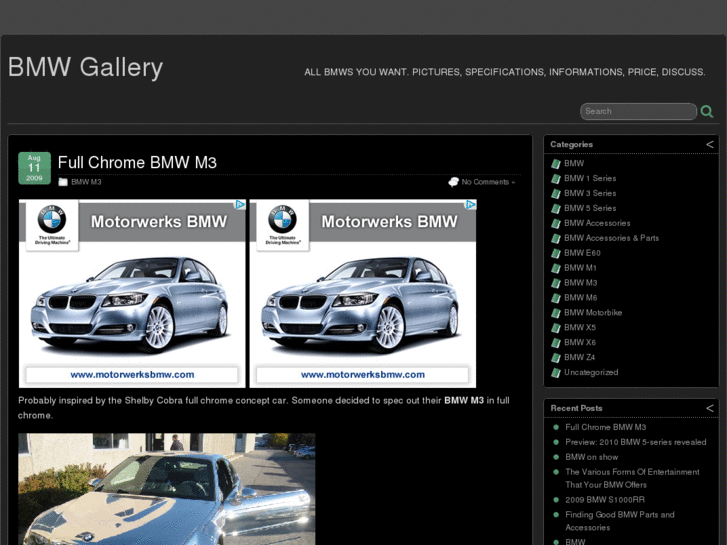This screenshot has height=545, width=727.
Task: Open the BMW M1 category
Action: pos(580,268)
